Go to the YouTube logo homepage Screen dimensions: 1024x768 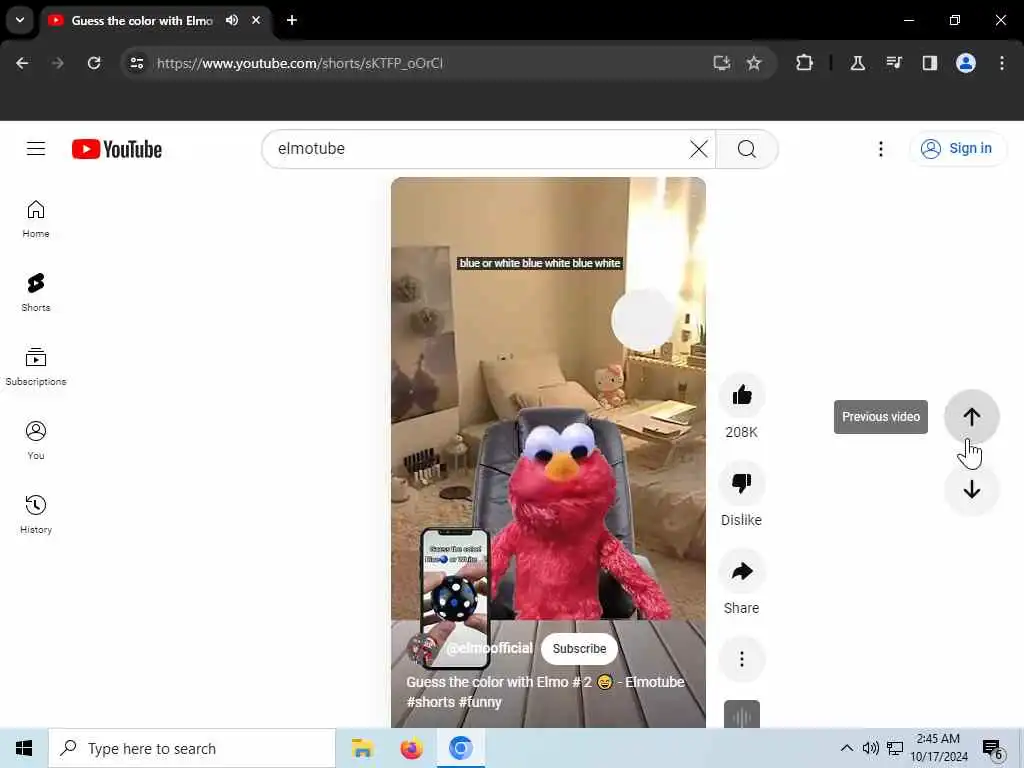click(117, 149)
